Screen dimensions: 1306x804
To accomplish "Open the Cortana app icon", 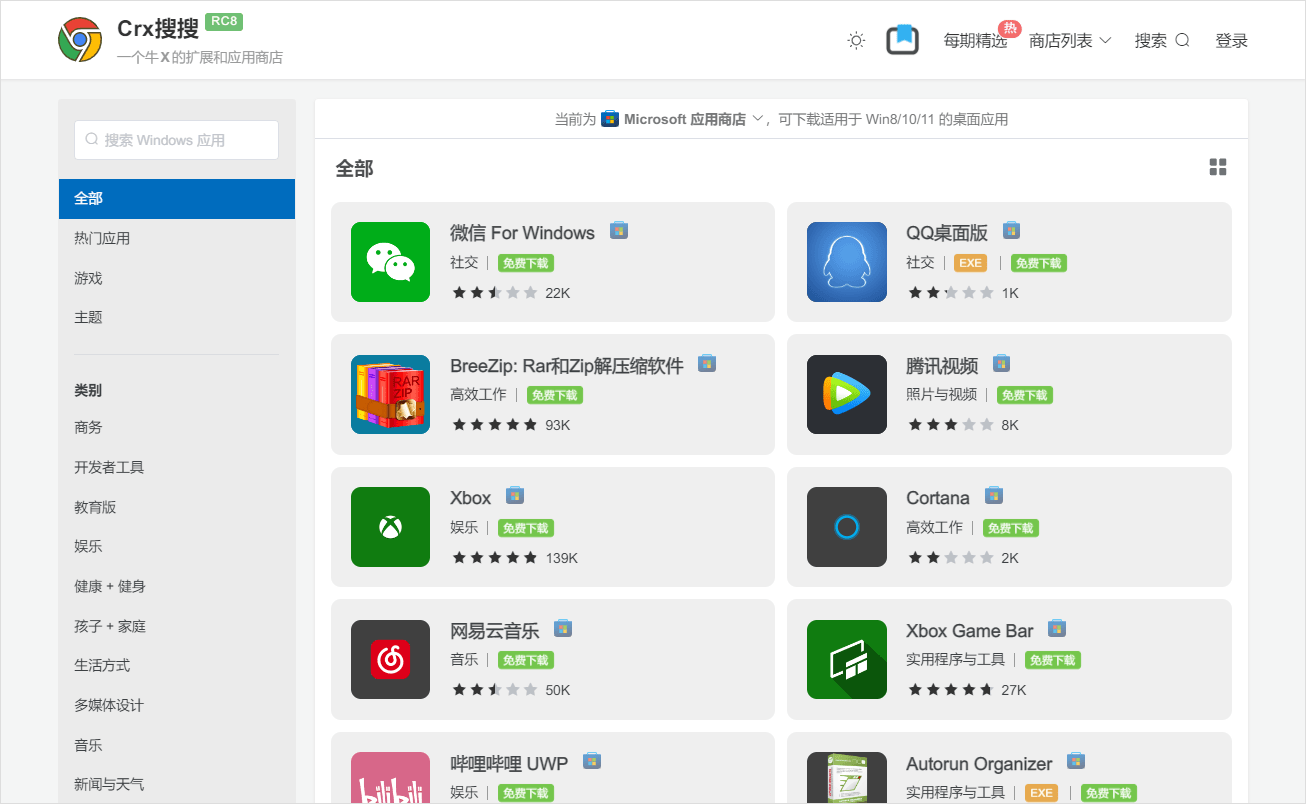I will point(846,527).
